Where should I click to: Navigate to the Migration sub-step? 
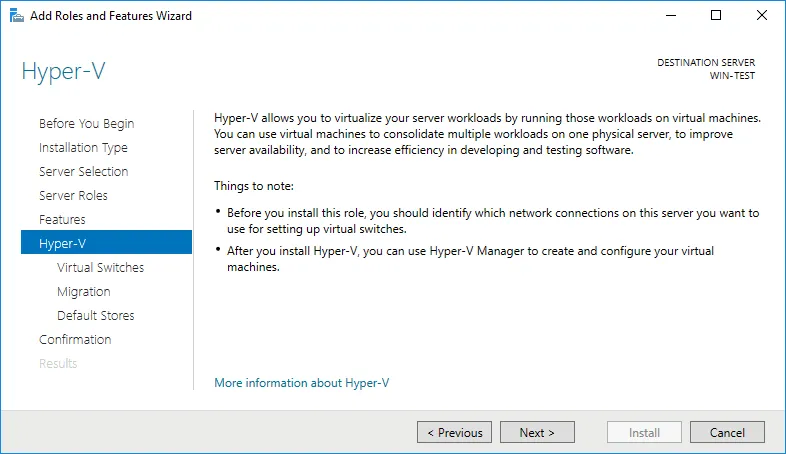pyautogui.click(x=84, y=292)
